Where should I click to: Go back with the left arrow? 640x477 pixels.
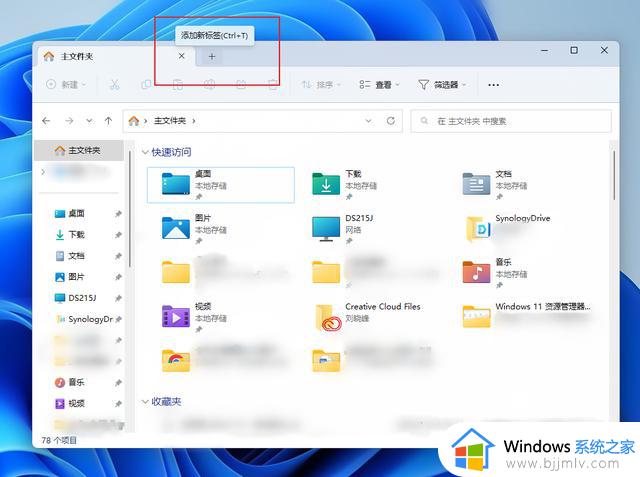coord(46,121)
